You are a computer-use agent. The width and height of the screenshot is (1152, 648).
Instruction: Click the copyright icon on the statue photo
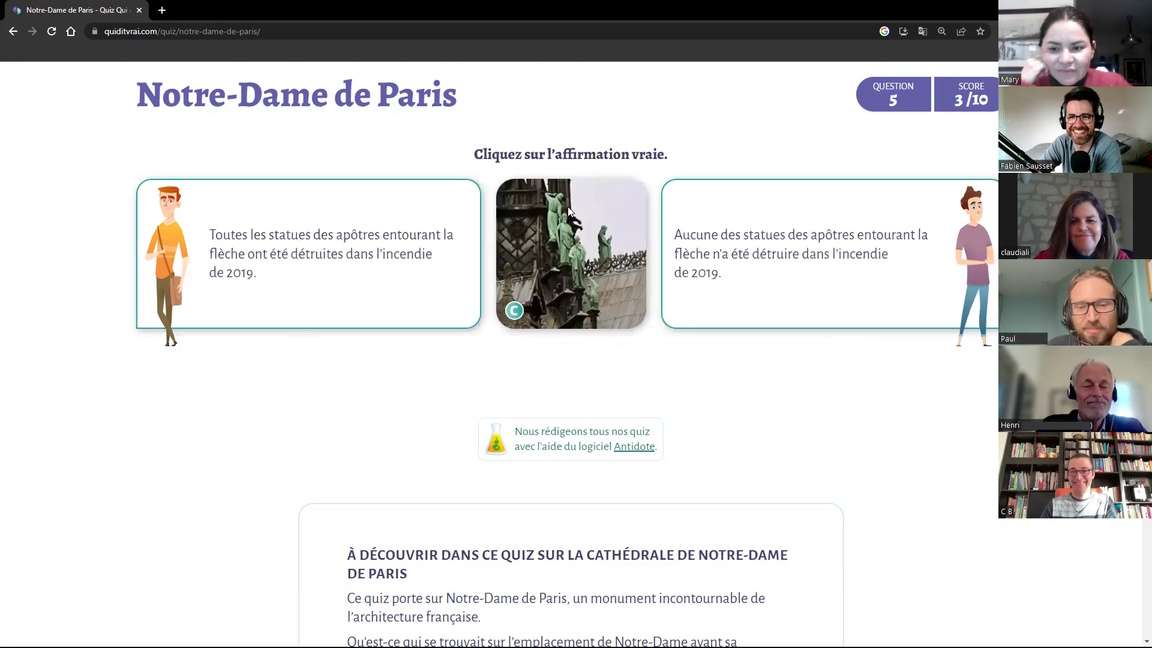click(514, 311)
